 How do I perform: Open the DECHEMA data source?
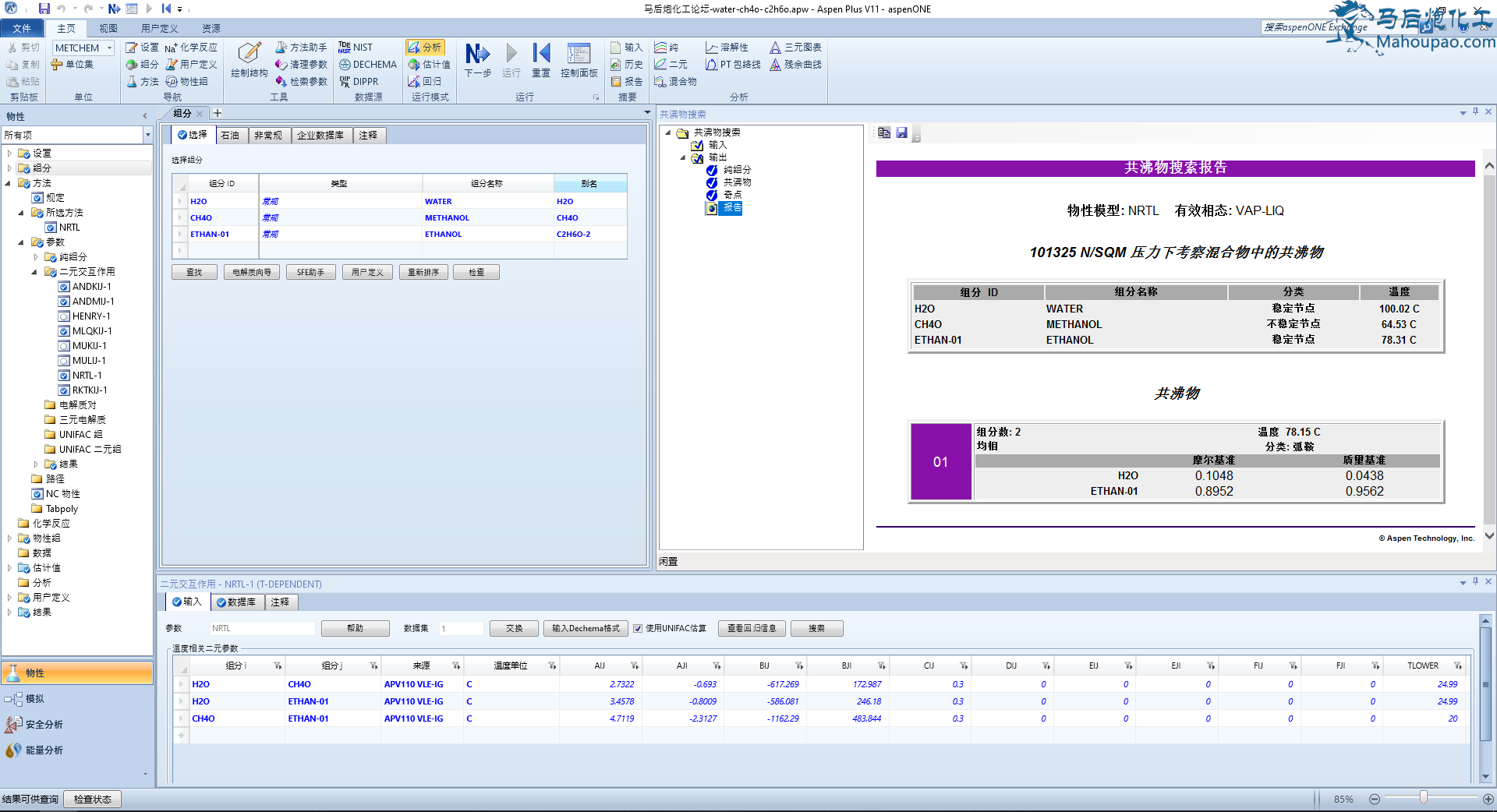point(367,65)
